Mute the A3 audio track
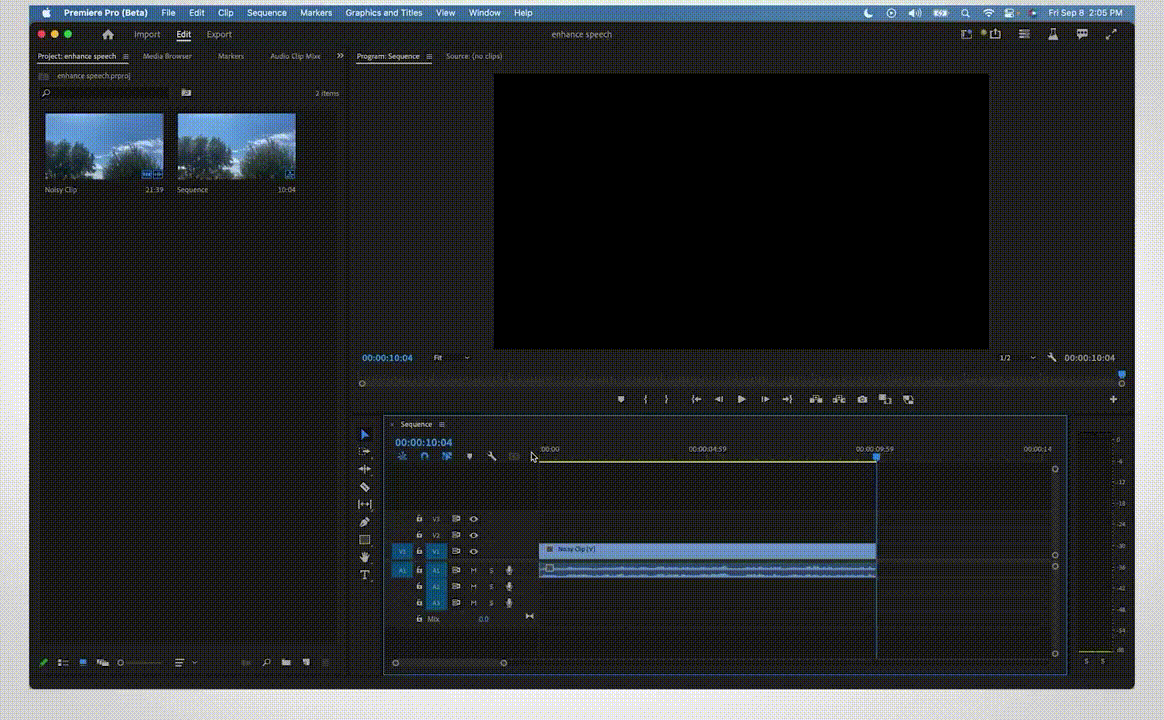The height and width of the screenshot is (720, 1164). click(x=474, y=603)
